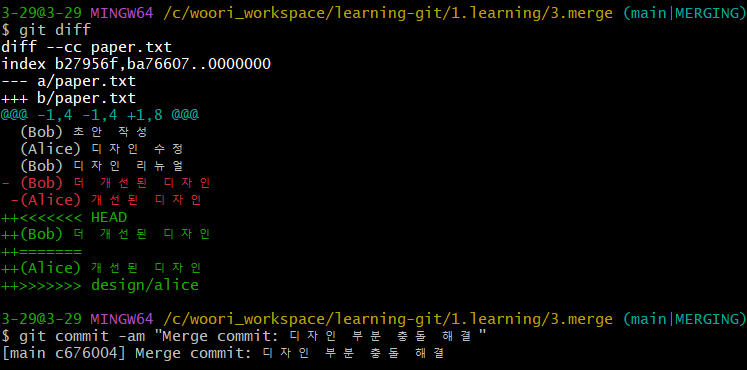747x370 pixels.
Task: Click the '--- a/paper.txt' line
Action: point(69,81)
